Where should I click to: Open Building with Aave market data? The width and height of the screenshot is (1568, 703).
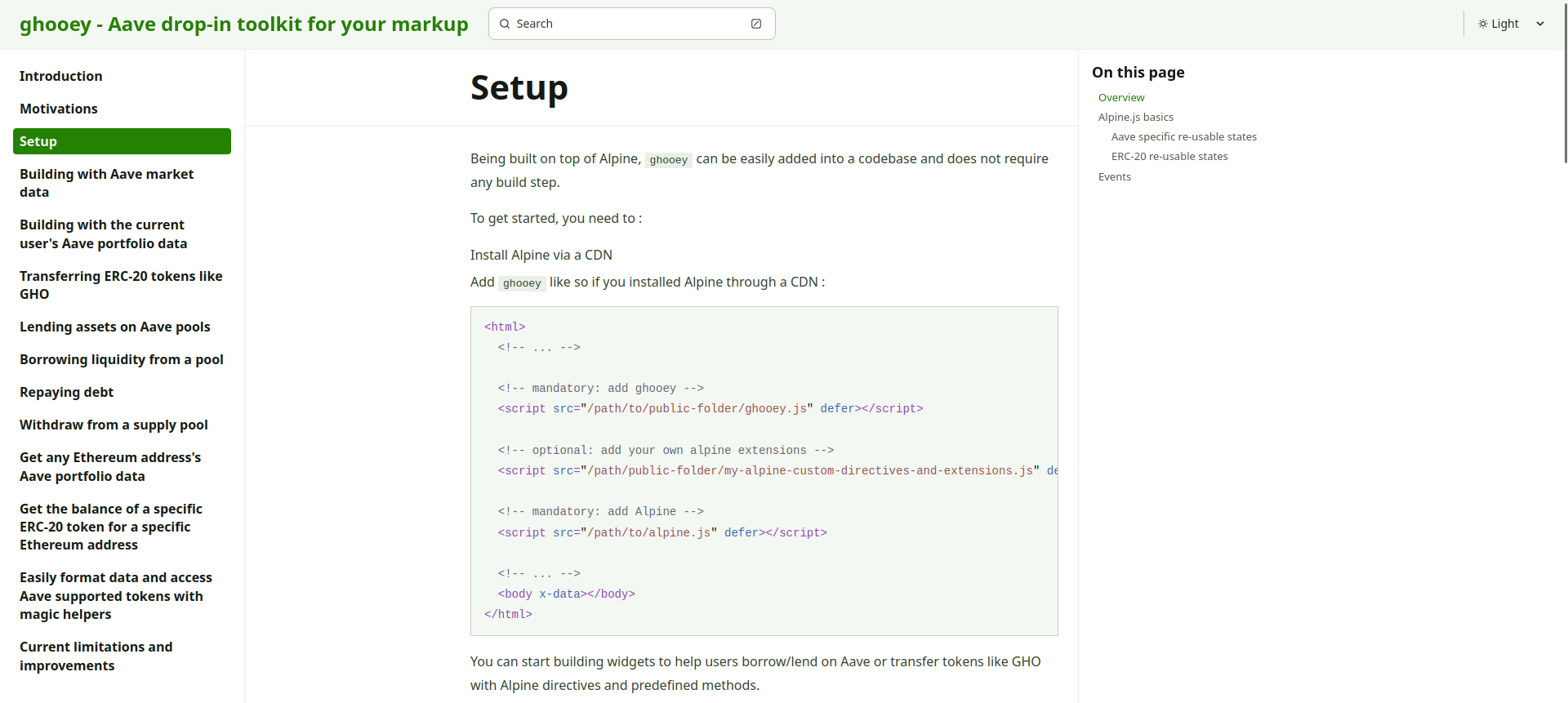coord(122,183)
